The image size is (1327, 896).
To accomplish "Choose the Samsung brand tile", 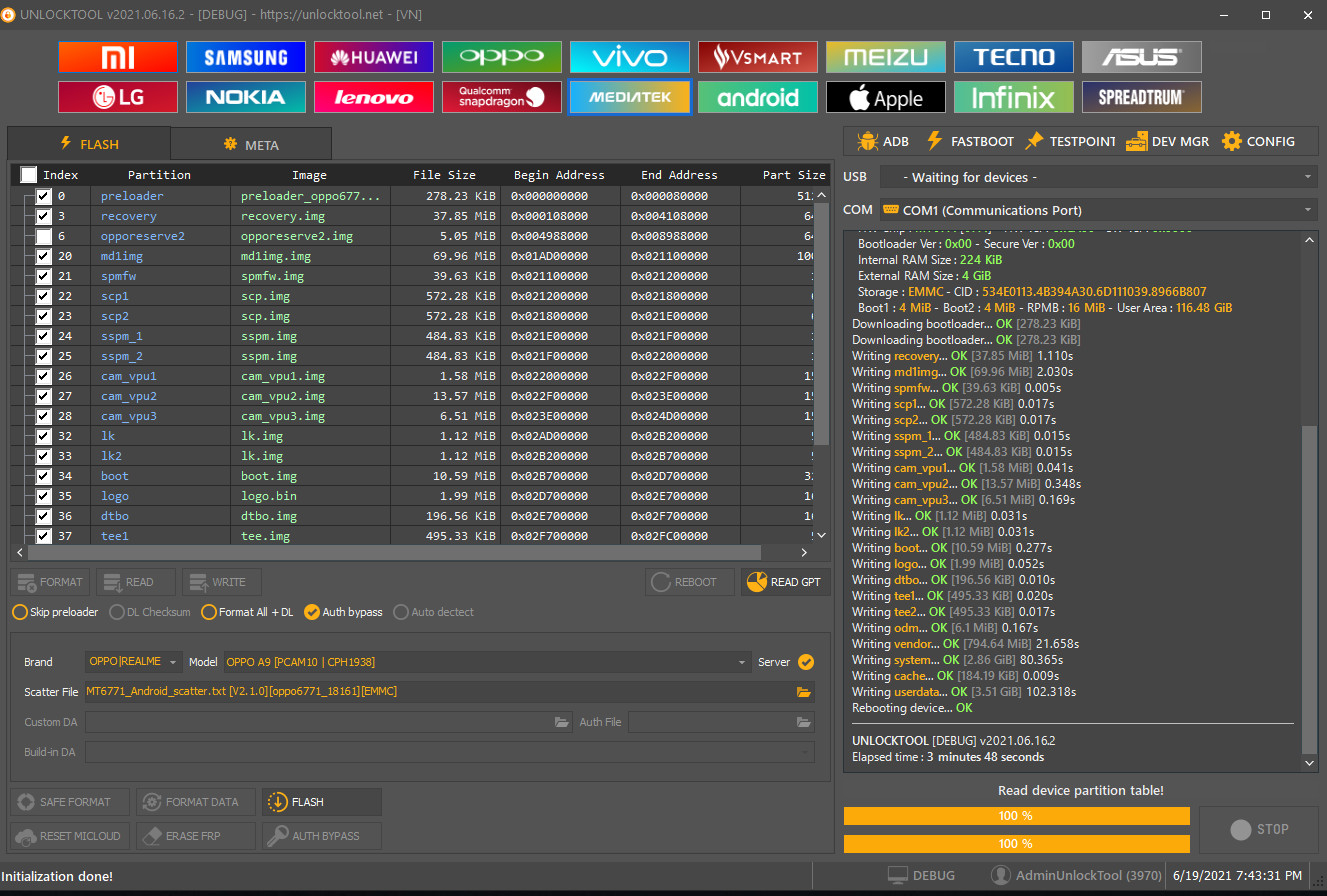I will [246, 57].
